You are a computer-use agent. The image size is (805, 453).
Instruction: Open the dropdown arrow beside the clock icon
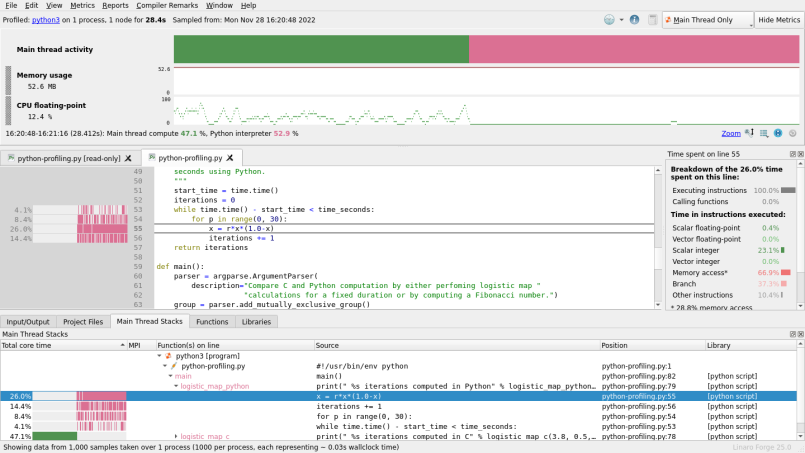621,20
